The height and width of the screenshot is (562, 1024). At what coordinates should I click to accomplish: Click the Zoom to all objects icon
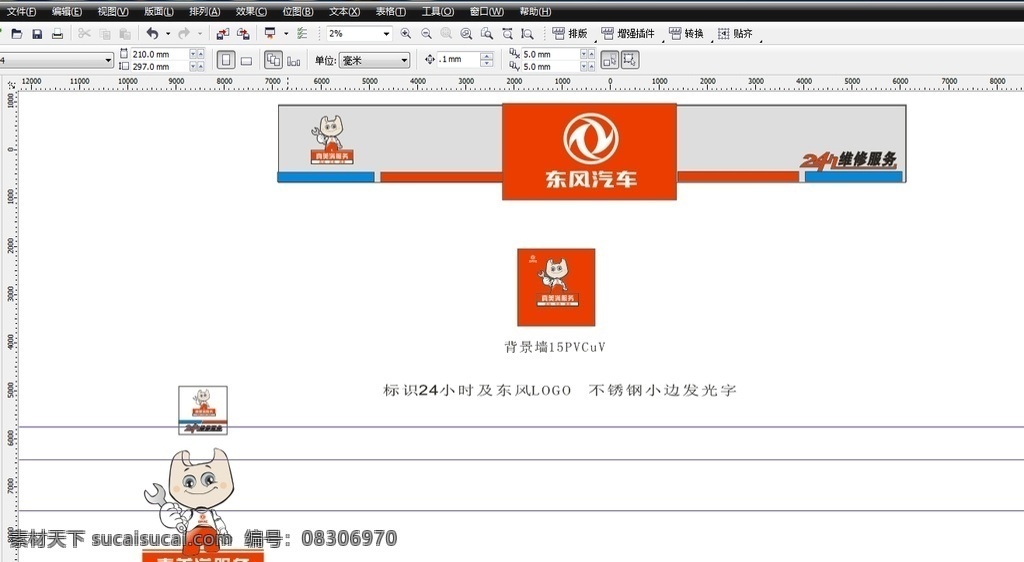[x=466, y=34]
